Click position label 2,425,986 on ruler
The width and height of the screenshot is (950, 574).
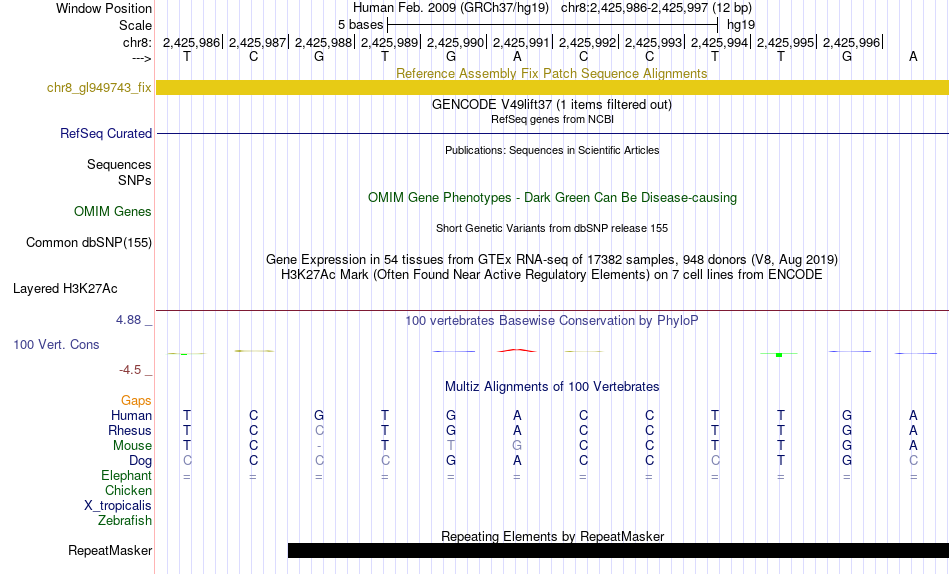point(191,42)
